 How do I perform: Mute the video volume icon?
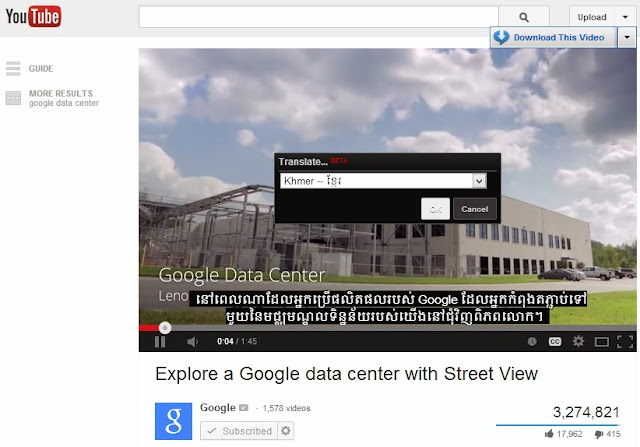(x=192, y=341)
